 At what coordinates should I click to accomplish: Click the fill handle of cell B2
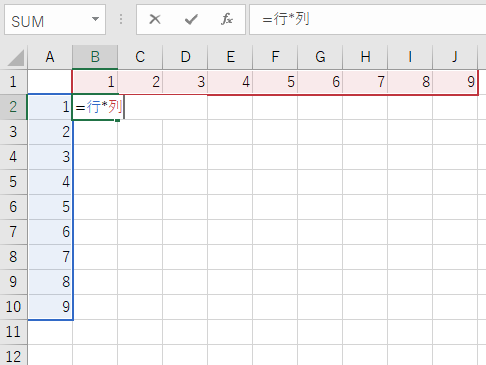[x=117, y=120]
